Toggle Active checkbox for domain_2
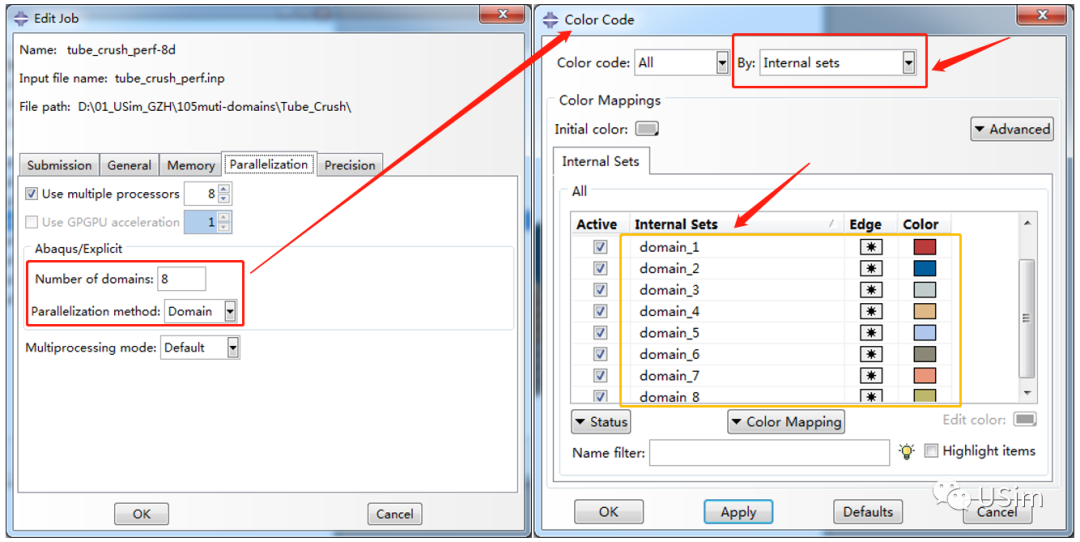This screenshot has height=542, width=1080. click(600, 268)
